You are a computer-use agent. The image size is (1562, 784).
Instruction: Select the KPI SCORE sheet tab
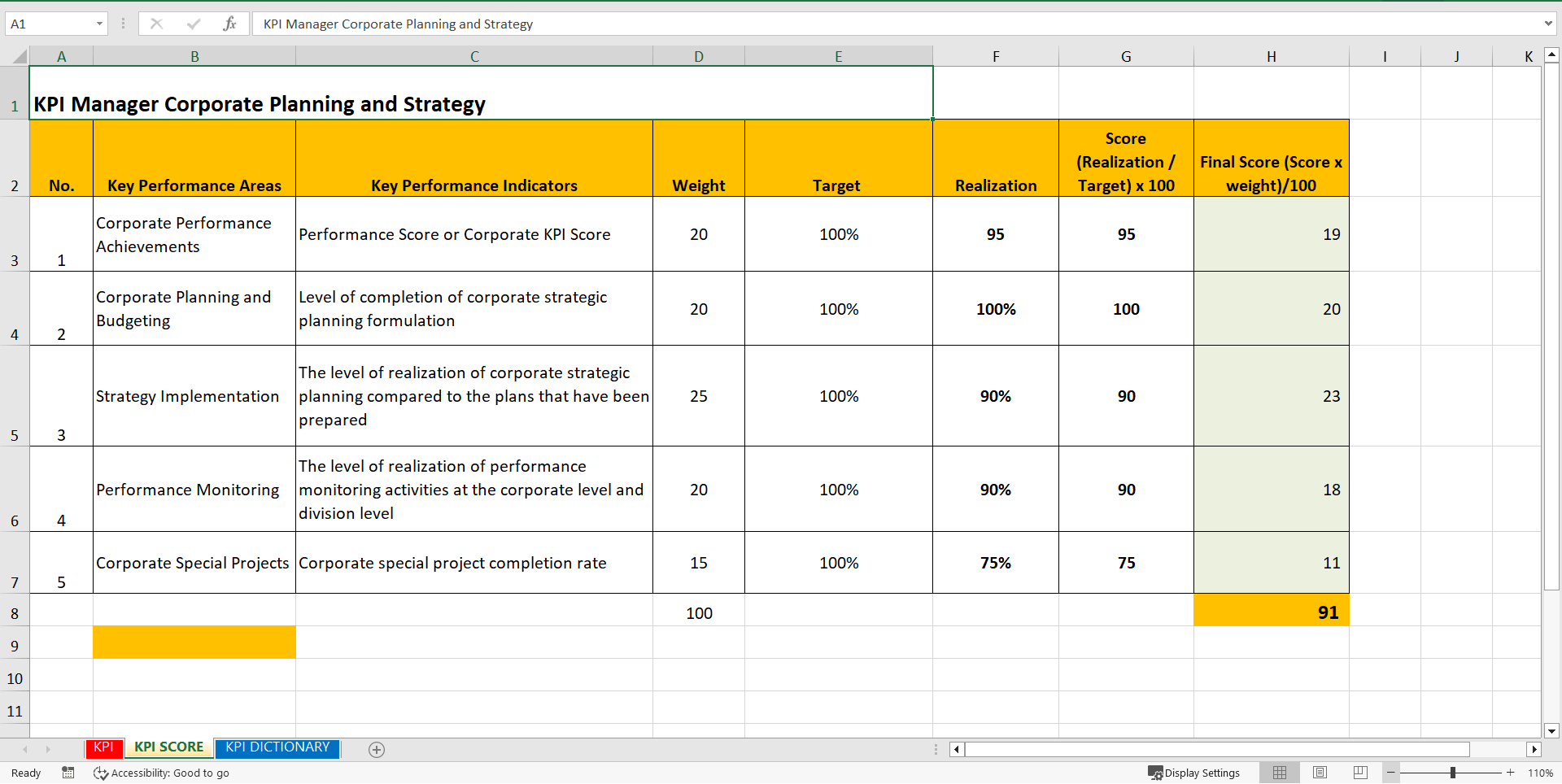[x=169, y=747]
